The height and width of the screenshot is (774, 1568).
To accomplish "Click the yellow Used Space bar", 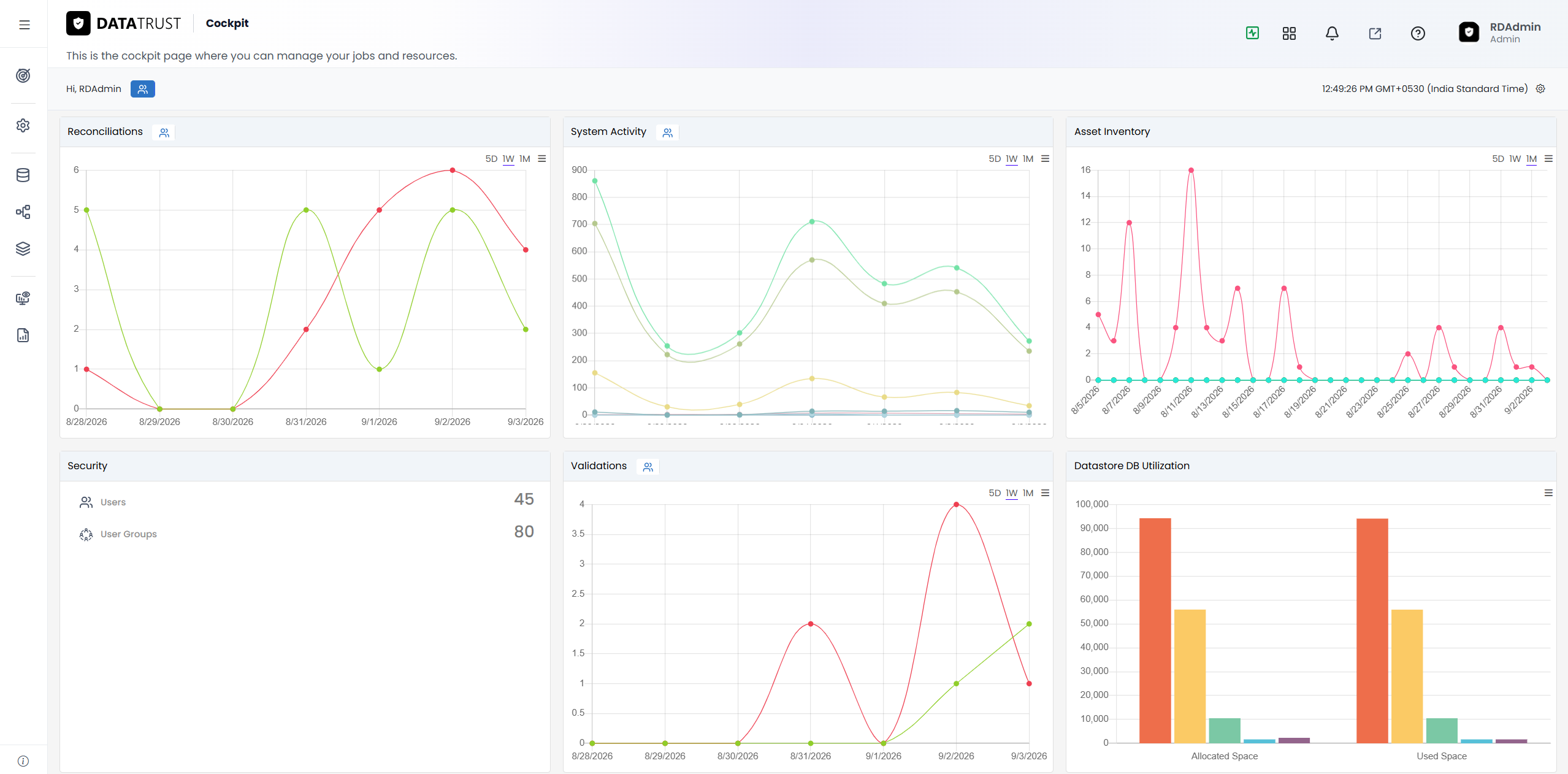I will [1407, 676].
